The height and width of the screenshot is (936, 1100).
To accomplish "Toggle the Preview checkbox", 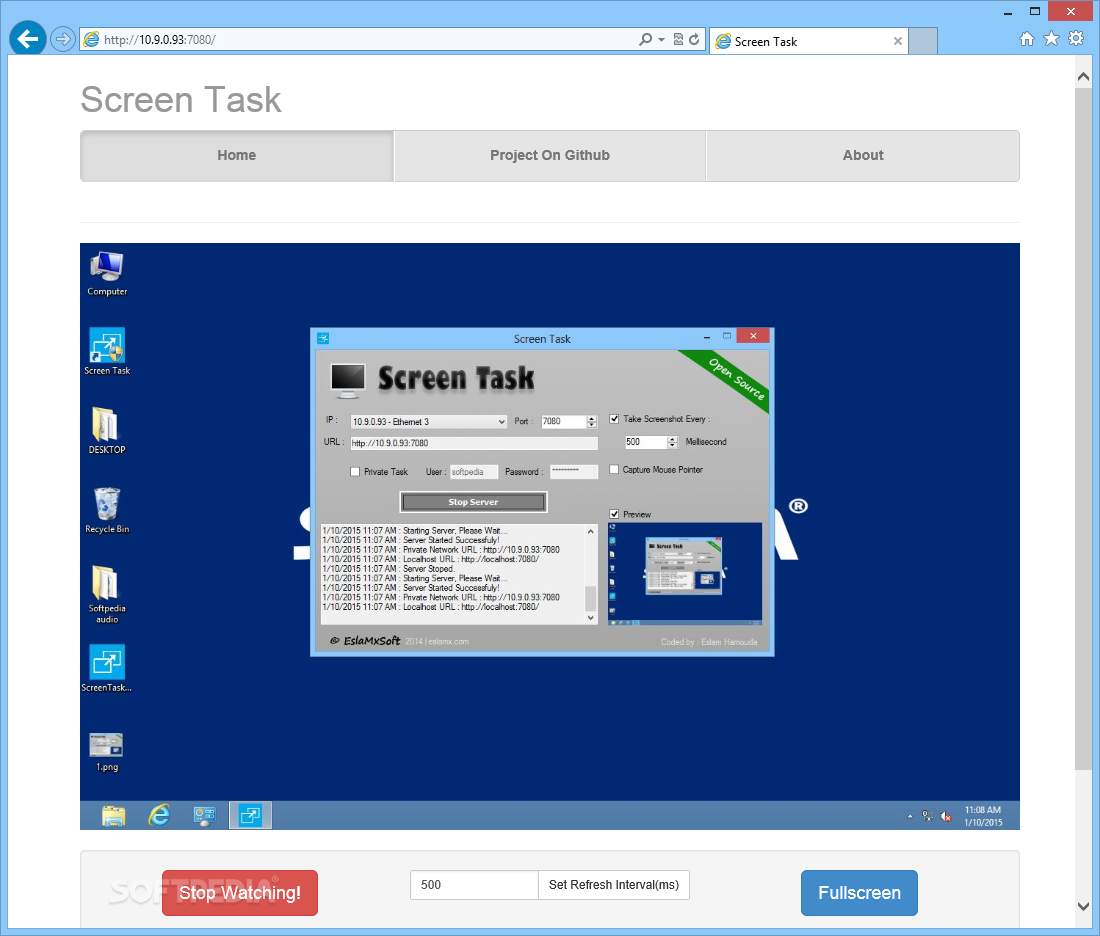I will [614, 514].
